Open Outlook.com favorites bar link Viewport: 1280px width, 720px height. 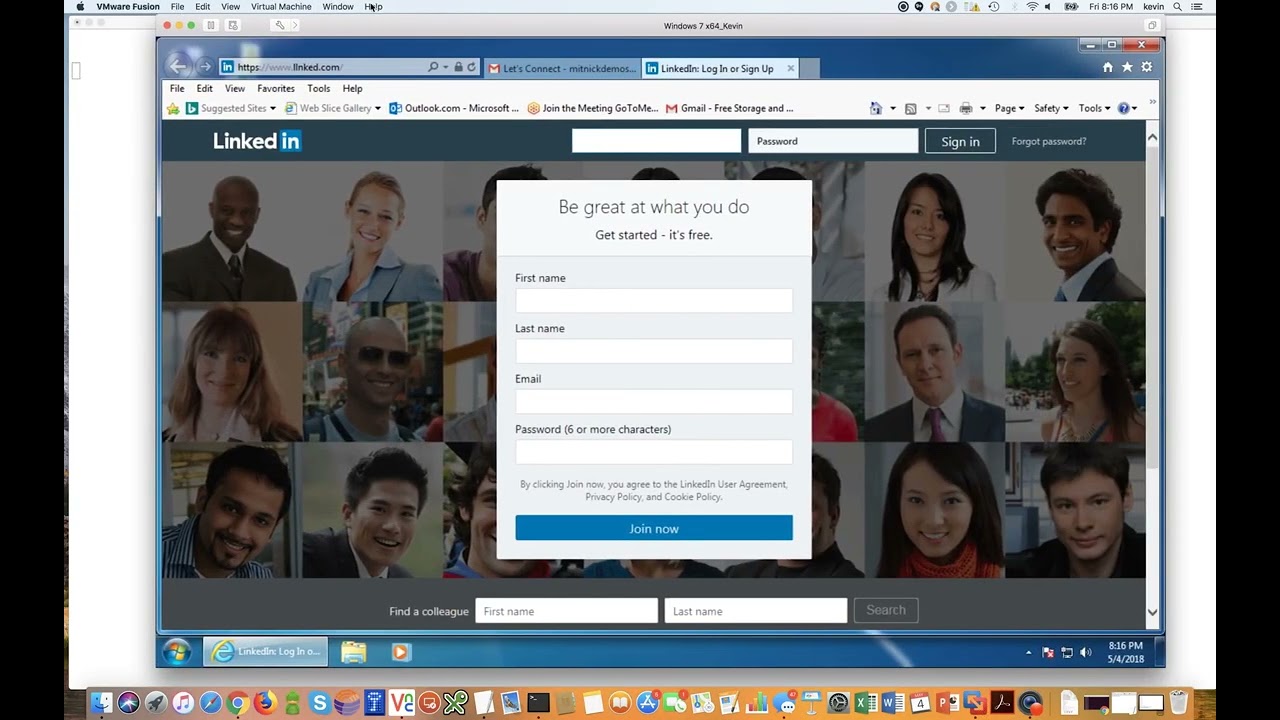(x=454, y=108)
